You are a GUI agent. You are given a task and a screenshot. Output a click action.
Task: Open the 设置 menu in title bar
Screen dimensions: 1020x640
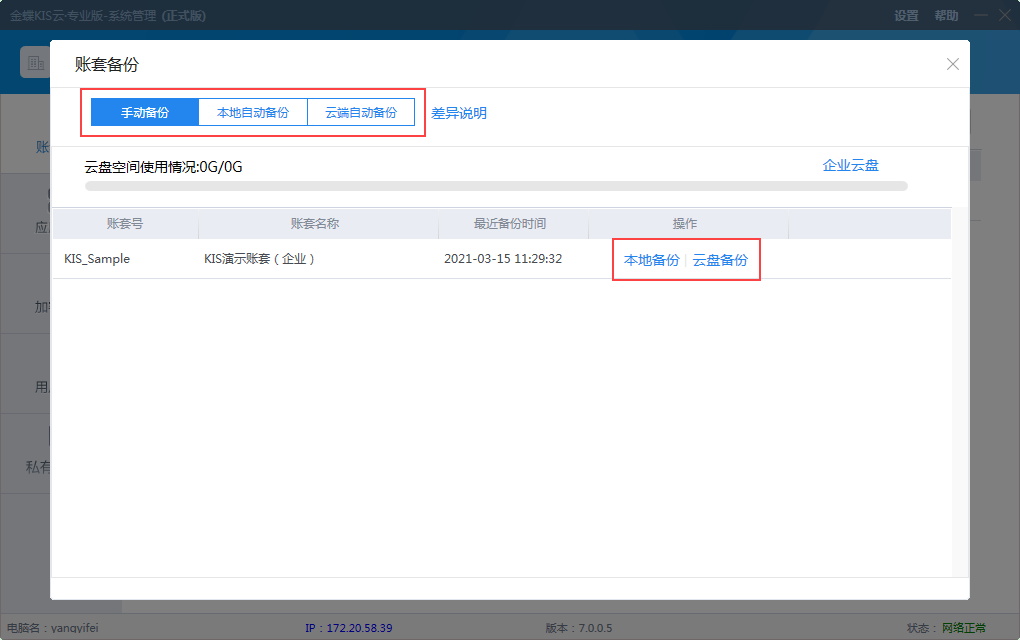coord(906,16)
